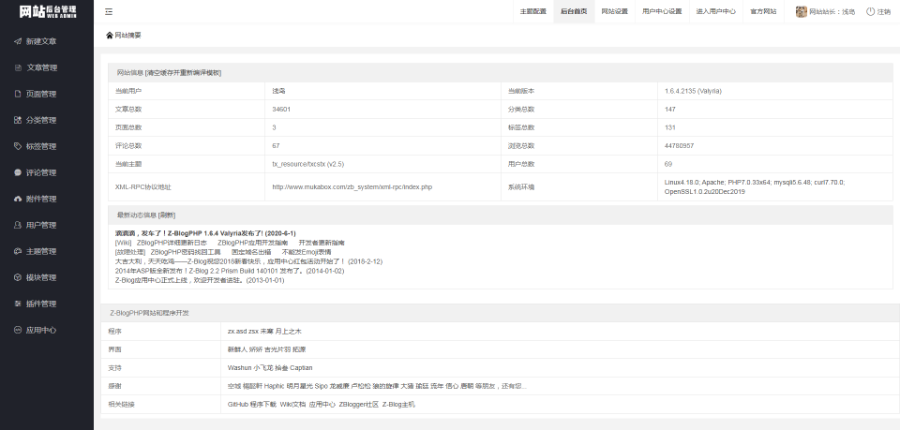Switch to the 后台首页 tab

[574, 12]
